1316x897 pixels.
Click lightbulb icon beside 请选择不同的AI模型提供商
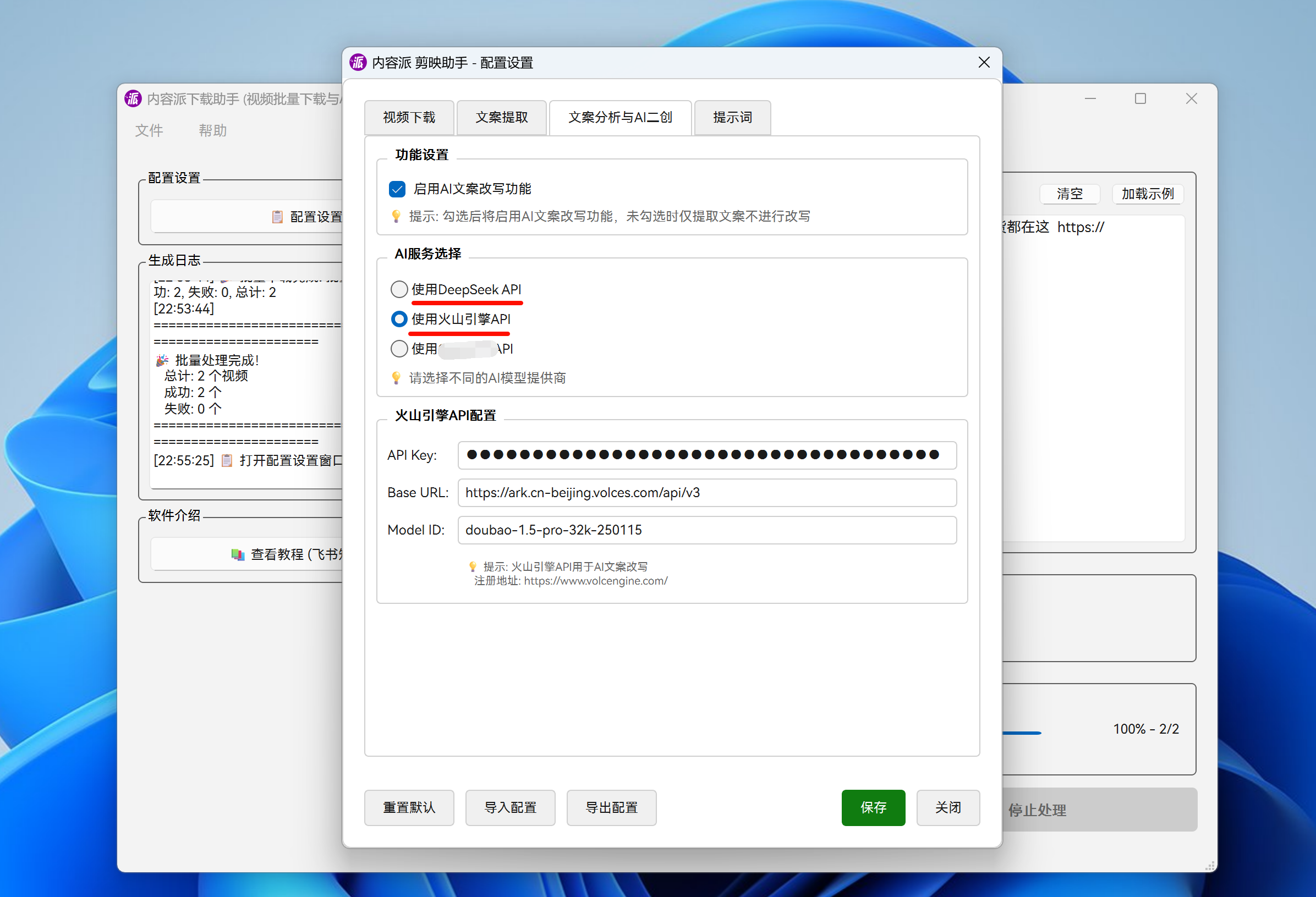[x=396, y=377]
